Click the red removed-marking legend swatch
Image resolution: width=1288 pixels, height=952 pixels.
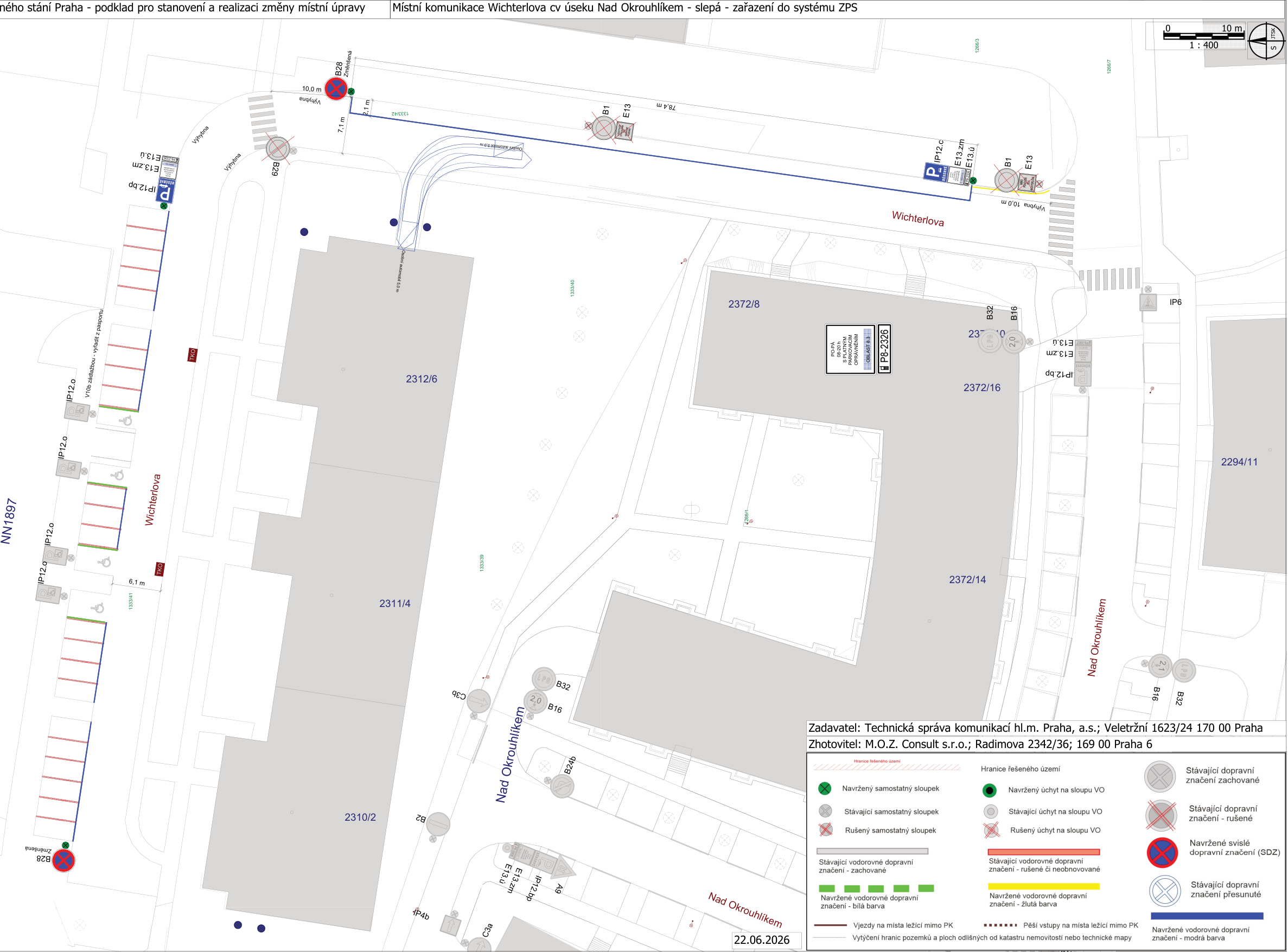1044,852
